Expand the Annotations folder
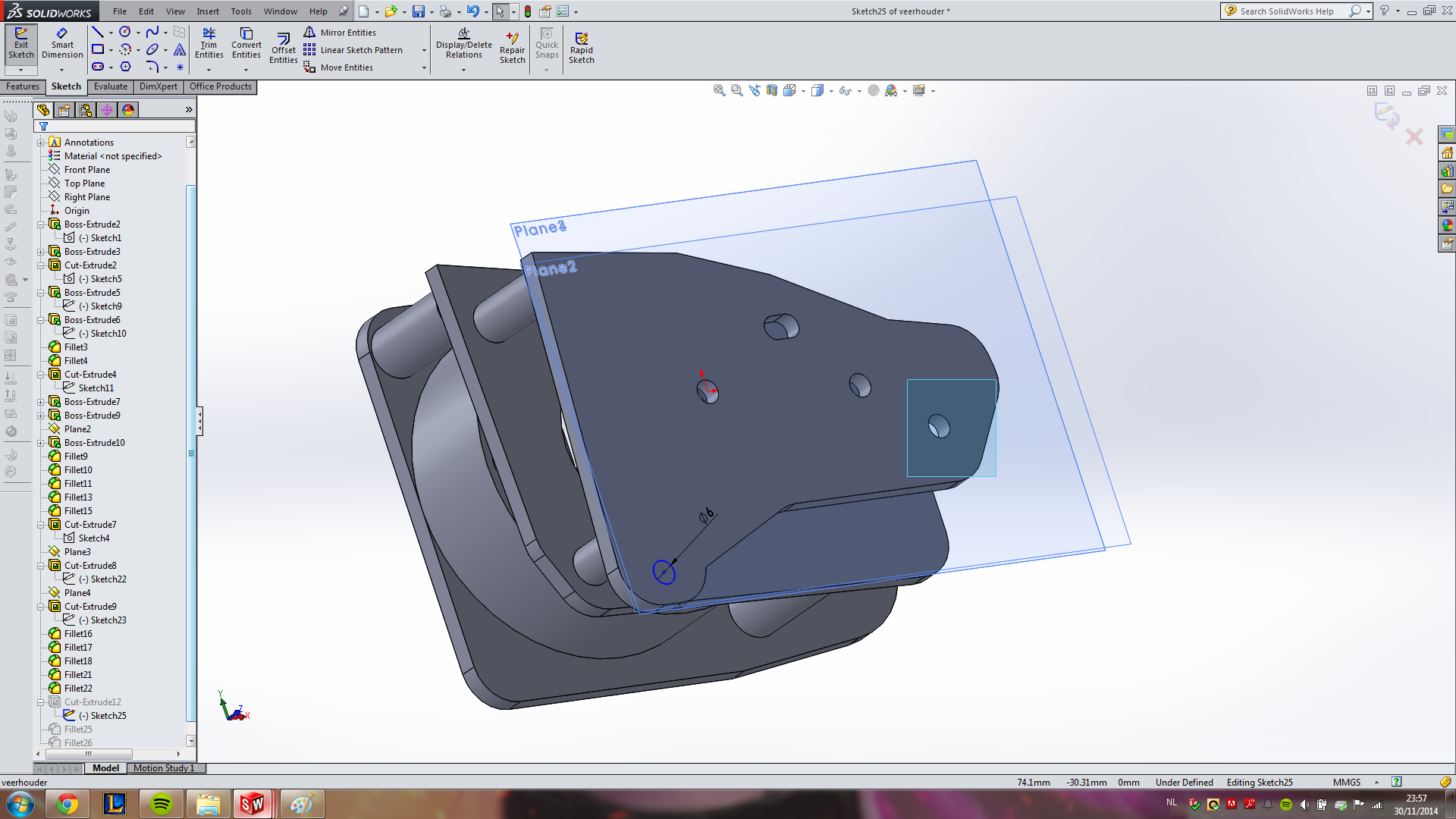The width and height of the screenshot is (1456, 819). click(41, 143)
